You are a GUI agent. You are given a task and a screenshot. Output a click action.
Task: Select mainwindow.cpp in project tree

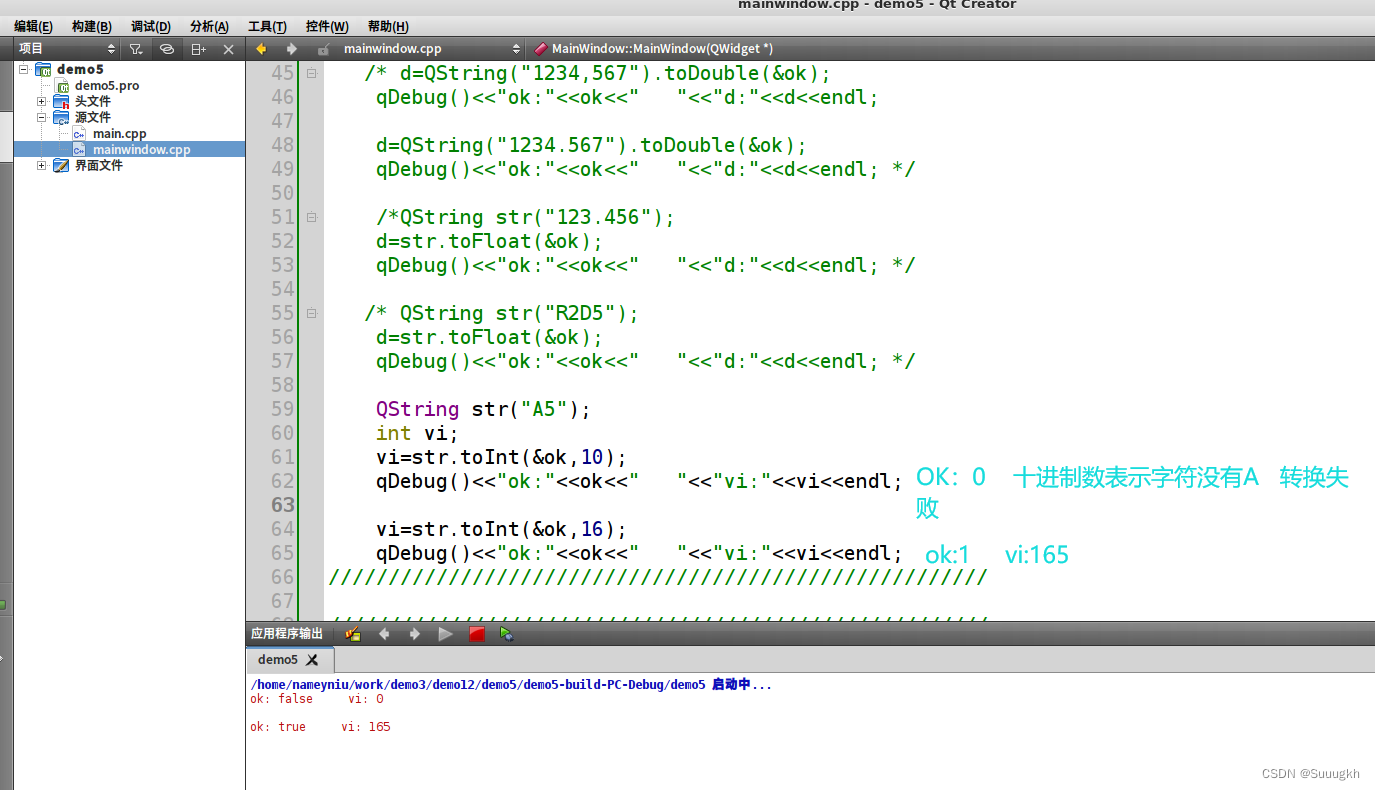[141, 149]
